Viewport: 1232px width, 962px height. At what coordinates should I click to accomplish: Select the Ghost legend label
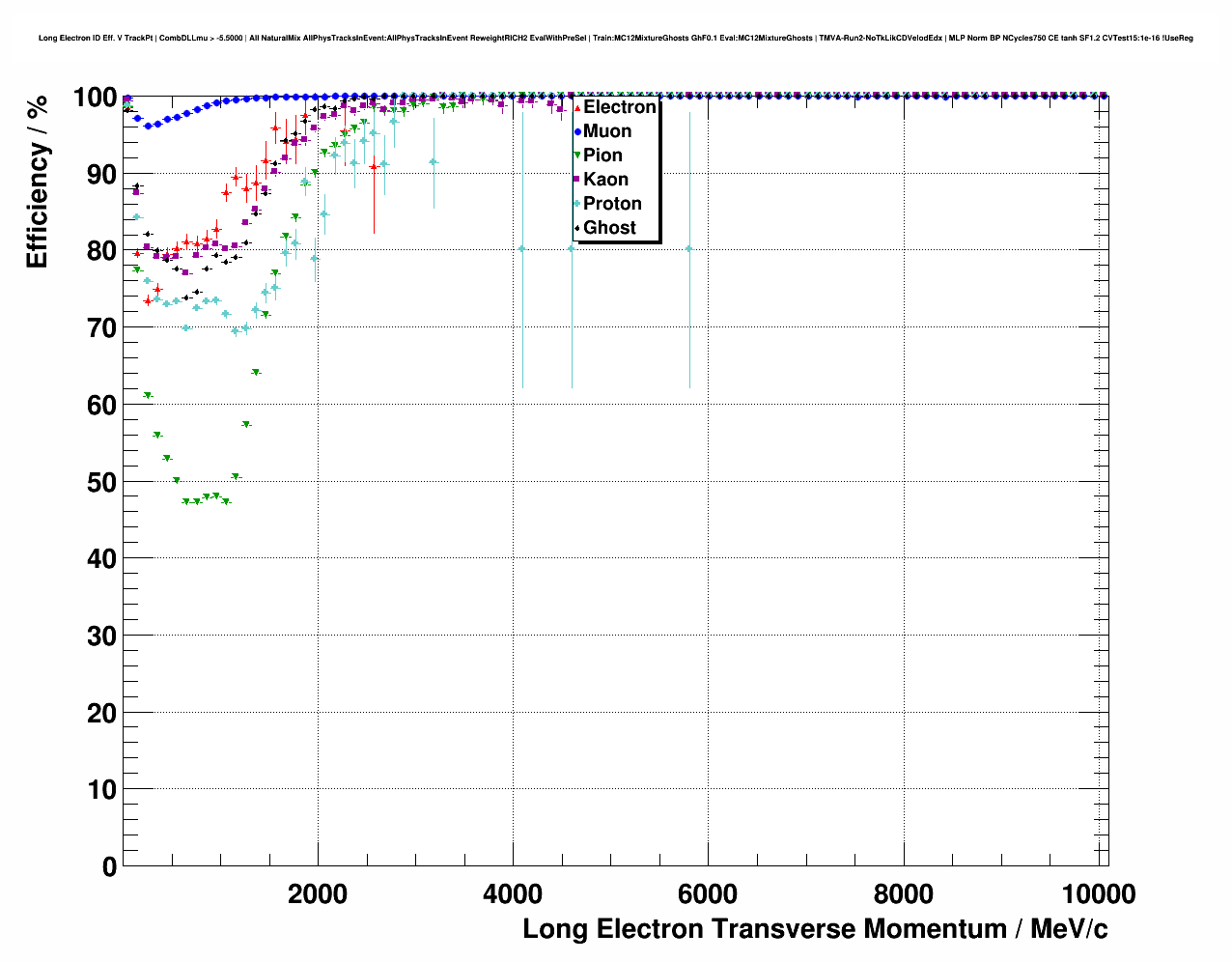click(609, 228)
